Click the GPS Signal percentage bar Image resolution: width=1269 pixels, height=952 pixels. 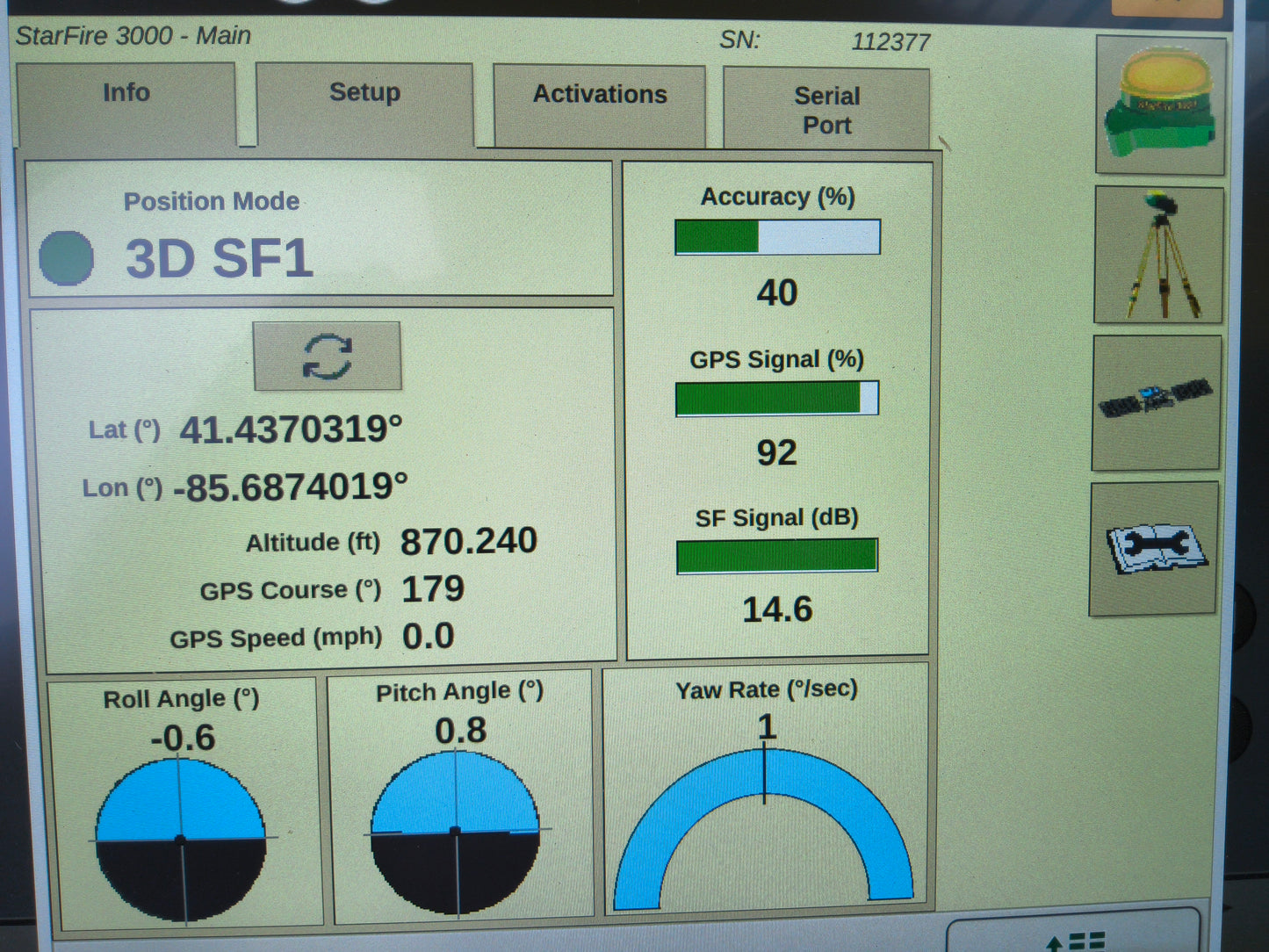(x=776, y=399)
